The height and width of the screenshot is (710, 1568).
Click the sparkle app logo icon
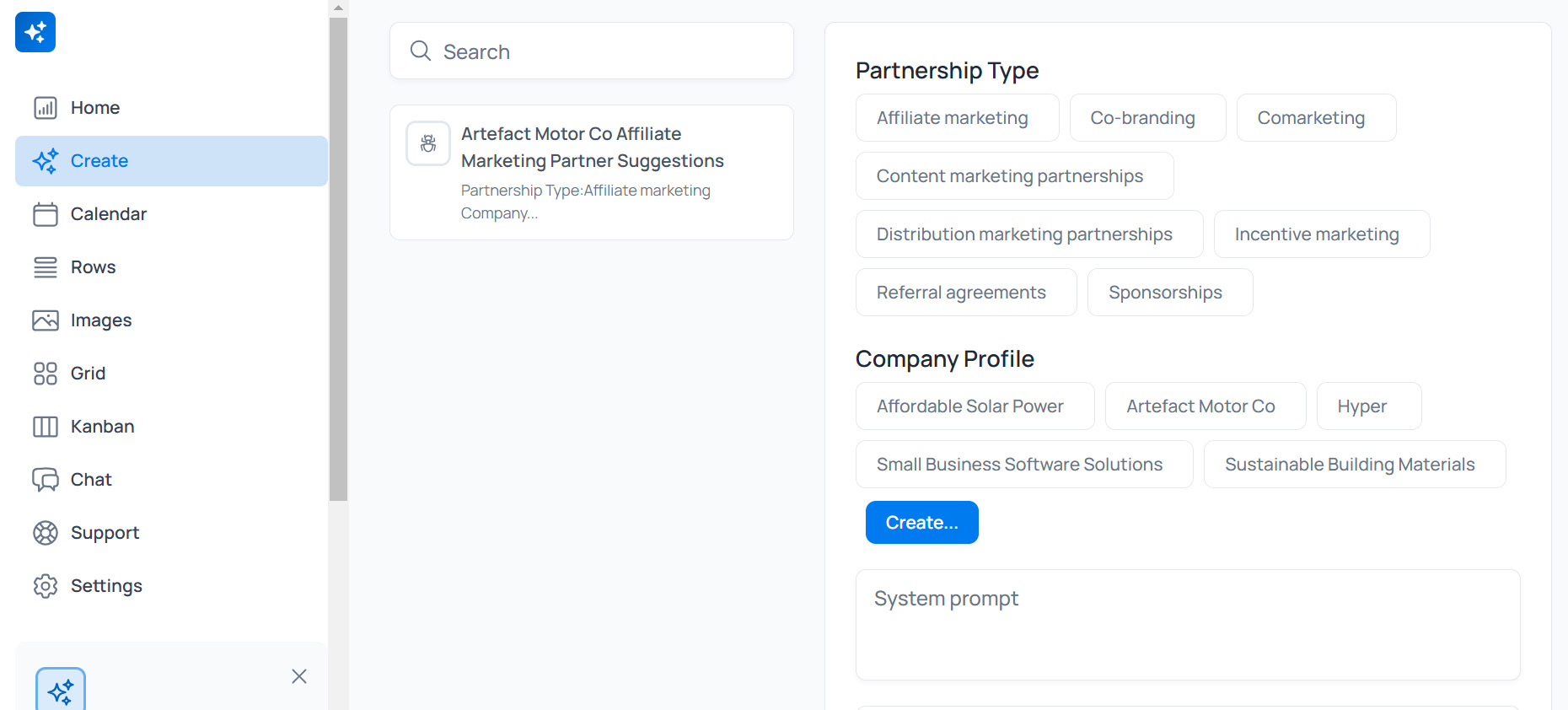[35, 32]
